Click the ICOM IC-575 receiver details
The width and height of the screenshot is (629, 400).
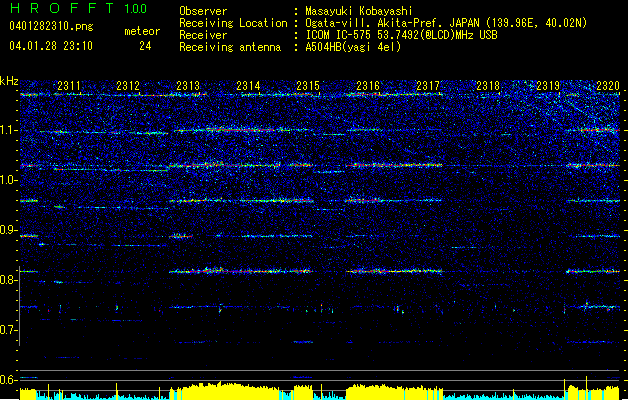coord(402,35)
